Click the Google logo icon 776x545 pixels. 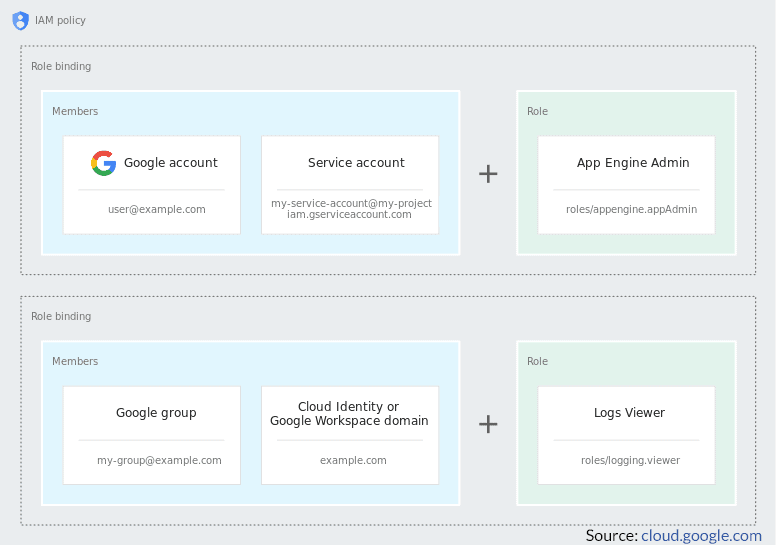103,163
